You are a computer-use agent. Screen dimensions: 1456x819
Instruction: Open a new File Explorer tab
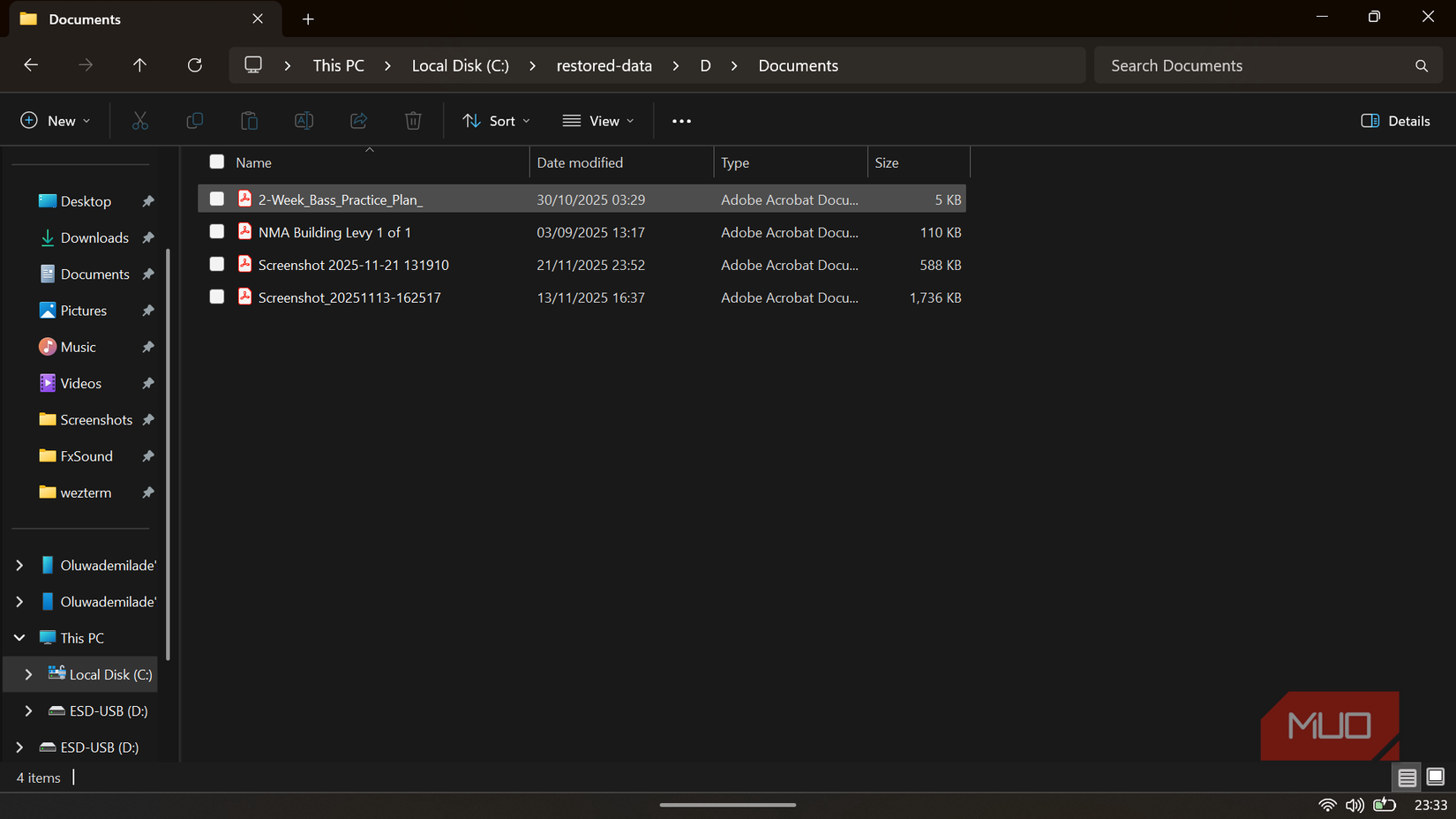pyautogui.click(x=307, y=19)
